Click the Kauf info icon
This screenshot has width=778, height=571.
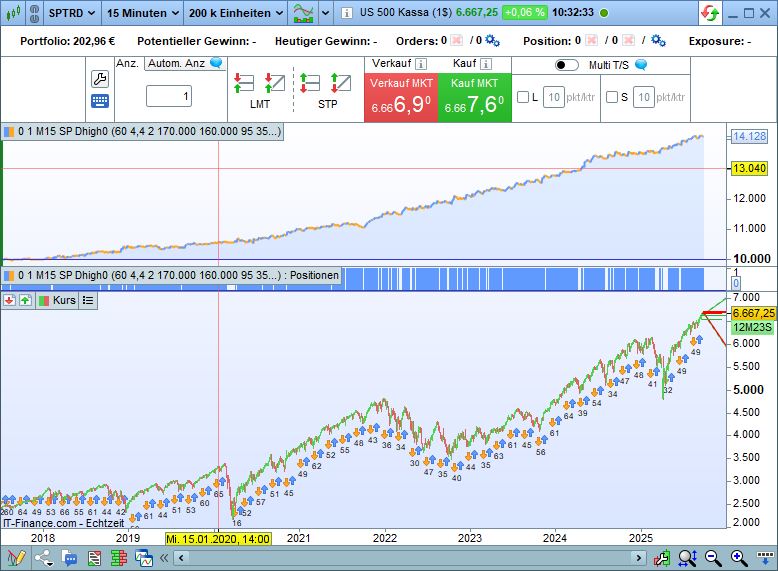[x=486, y=64]
